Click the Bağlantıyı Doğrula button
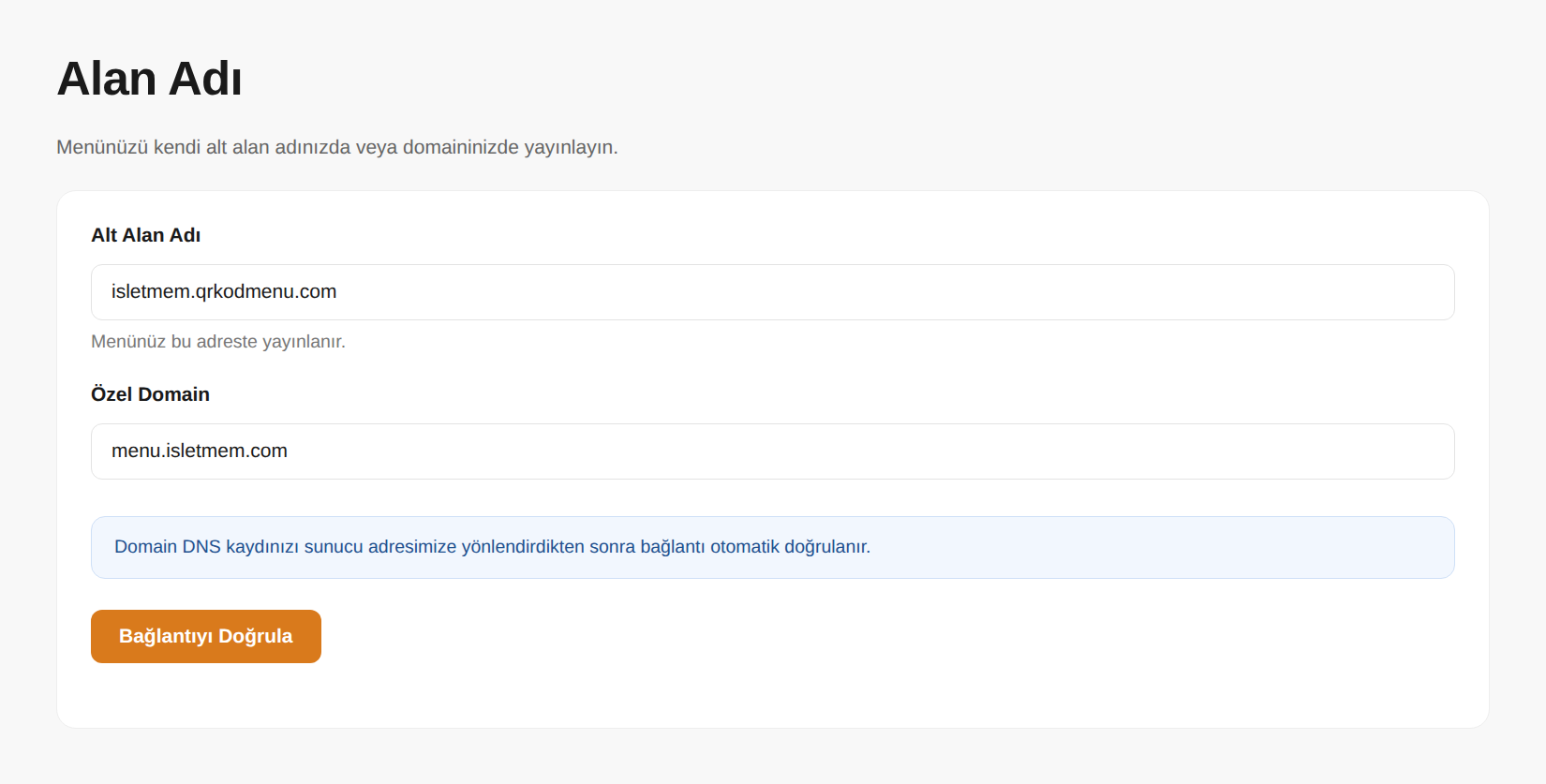 coord(206,636)
